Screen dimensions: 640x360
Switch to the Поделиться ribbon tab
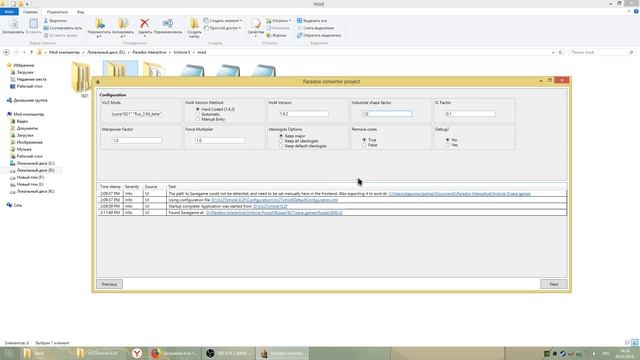tap(57, 12)
